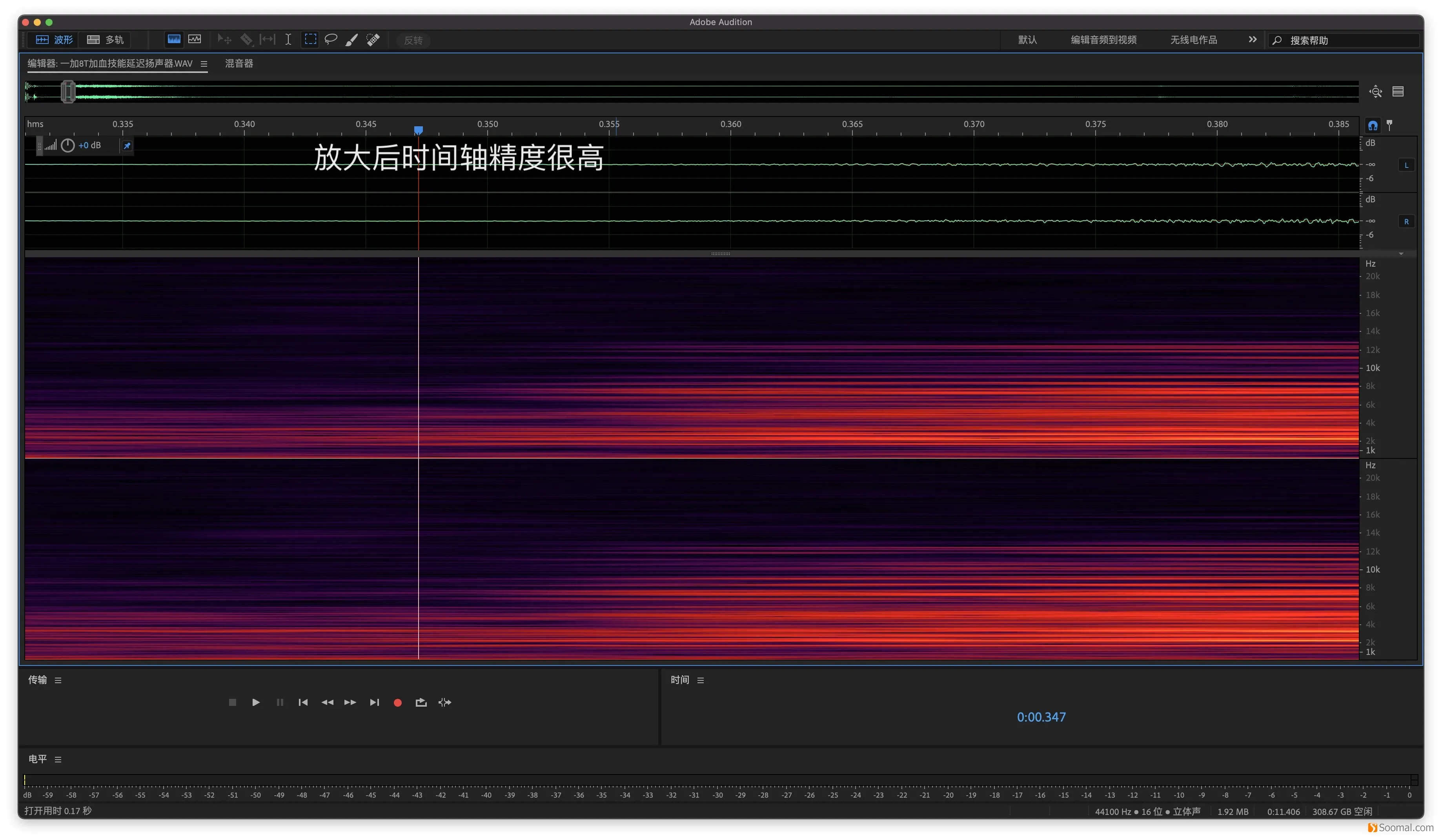The image size is (1442, 840).
Task: Click the playhead marker on timeline
Action: (x=418, y=131)
